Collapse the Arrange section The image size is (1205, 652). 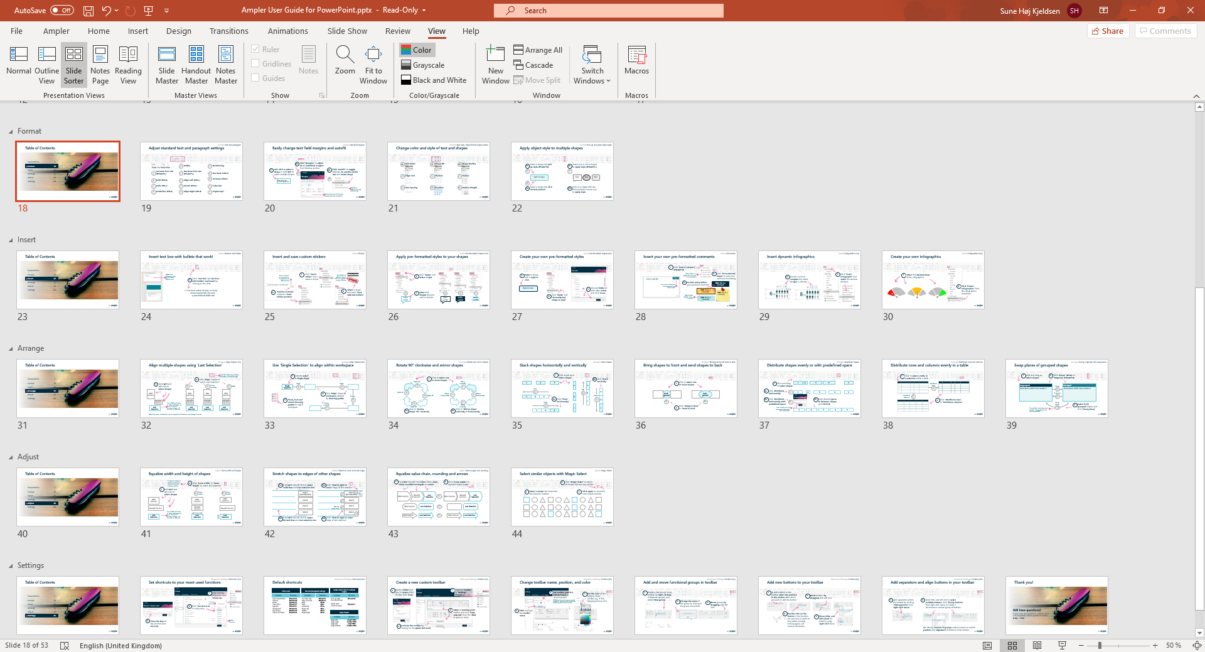13,348
